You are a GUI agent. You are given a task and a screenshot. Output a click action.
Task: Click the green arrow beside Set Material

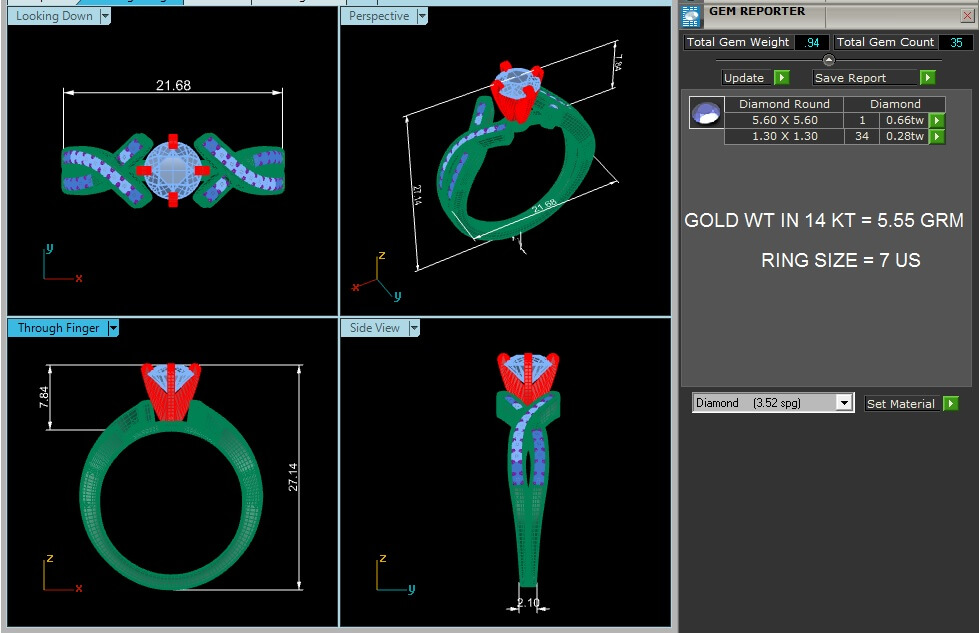[x=950, y=404]
